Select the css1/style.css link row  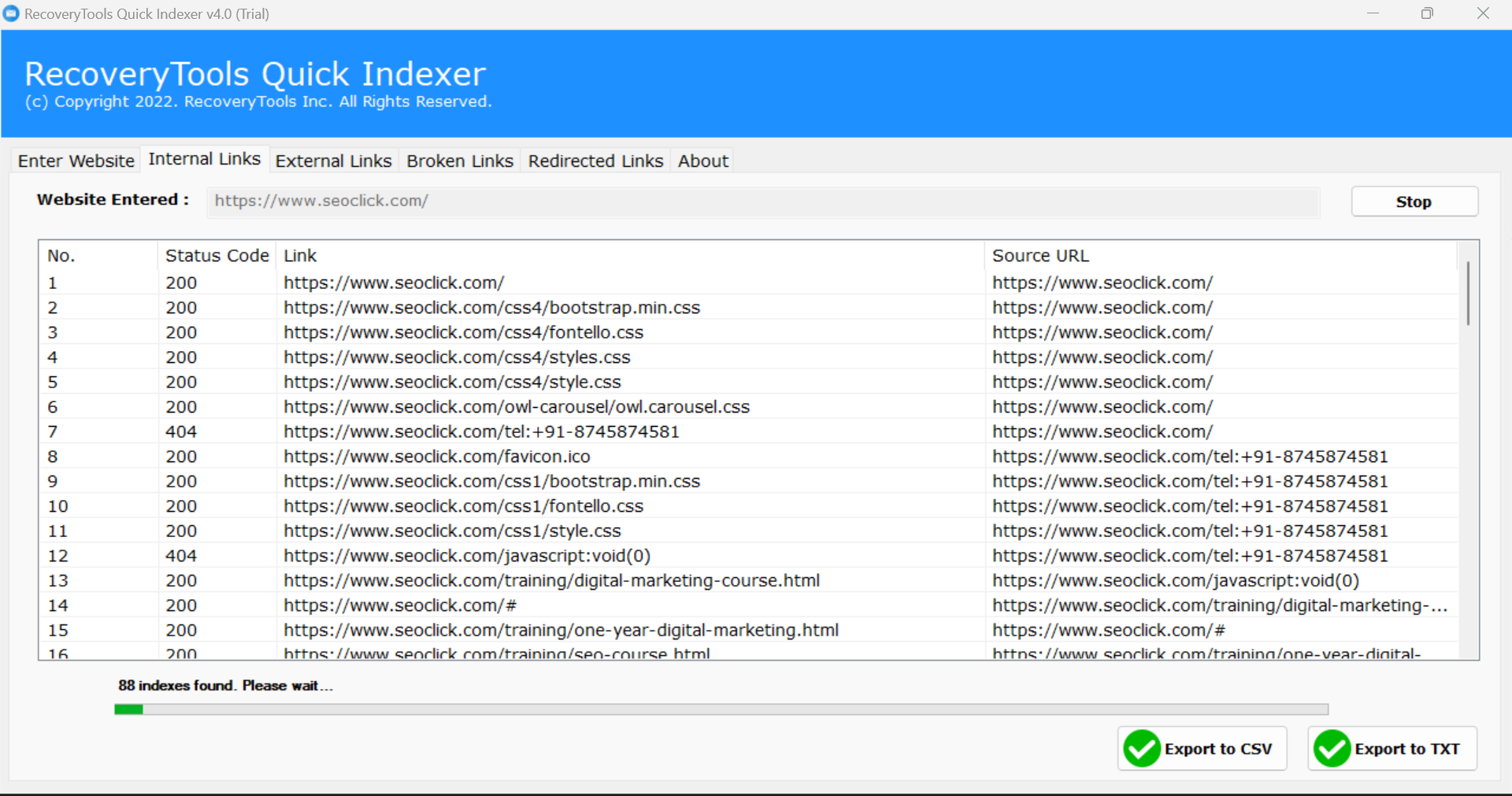tap(452, 531)
